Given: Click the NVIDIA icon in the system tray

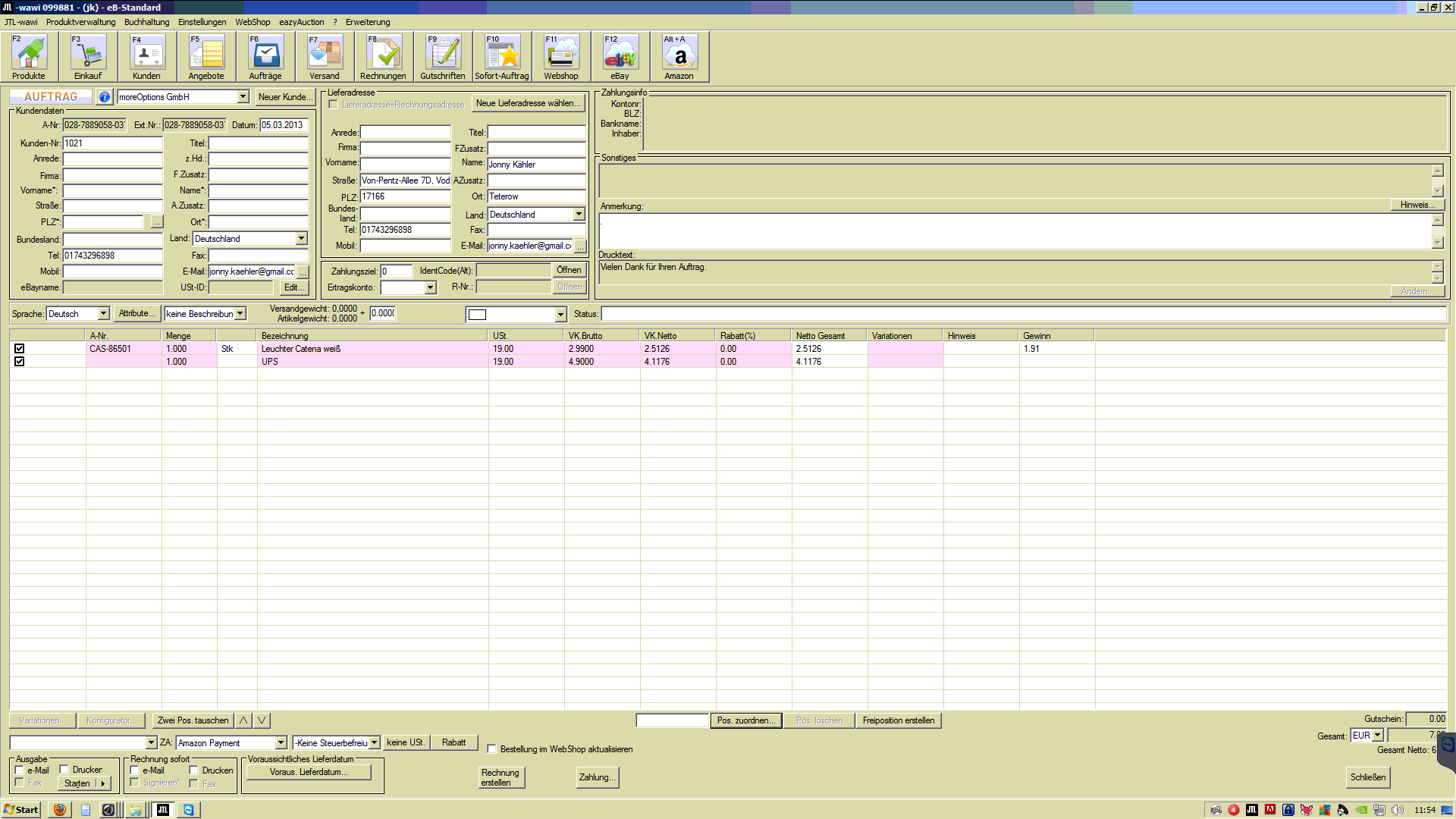Looking at the screenshot, I should coord(1361,810).
